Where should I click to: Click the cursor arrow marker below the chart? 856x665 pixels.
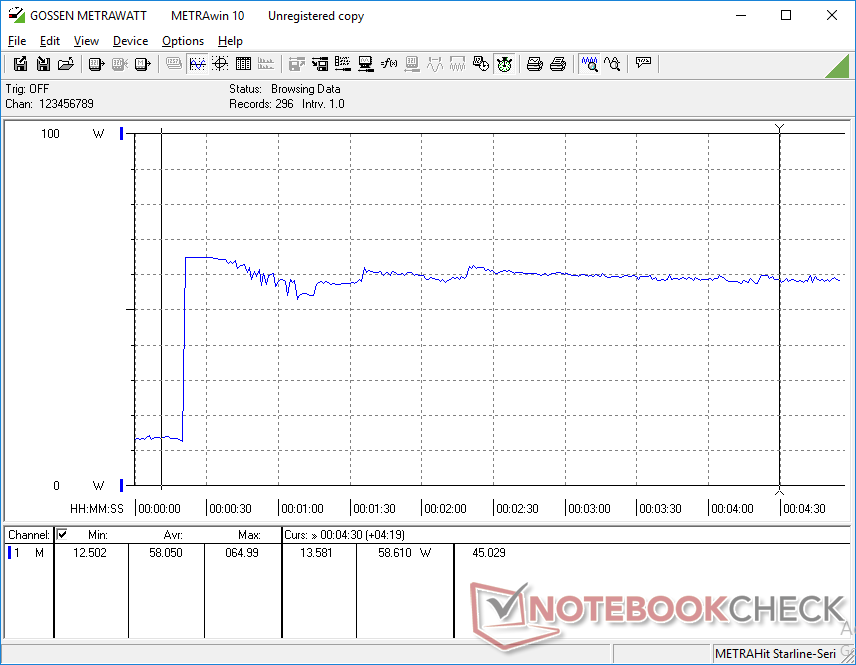[x=780, y=492]
